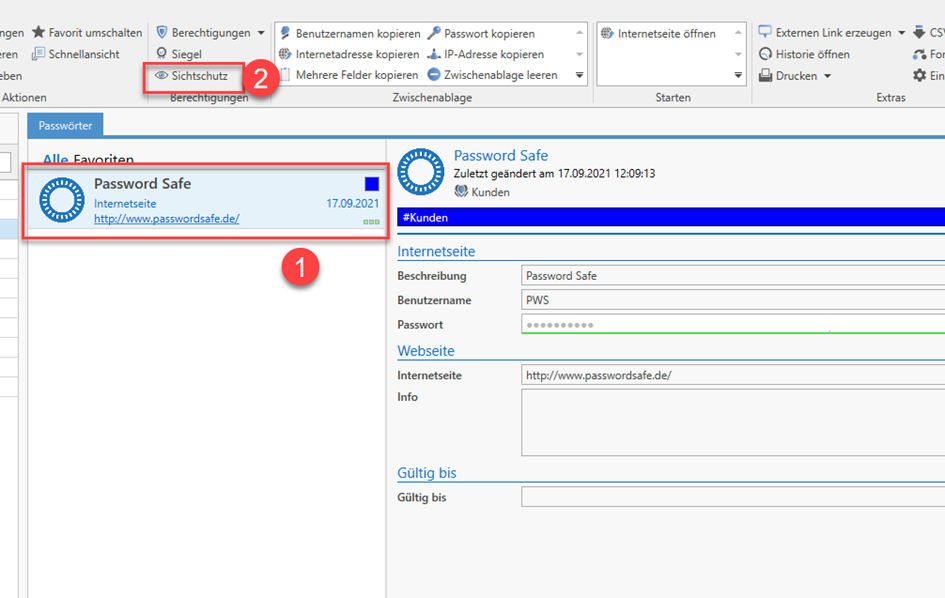Click the Starten gallery down arrow
The height and width of the screenshot is (598, 945).
click(x=738, y=54)
